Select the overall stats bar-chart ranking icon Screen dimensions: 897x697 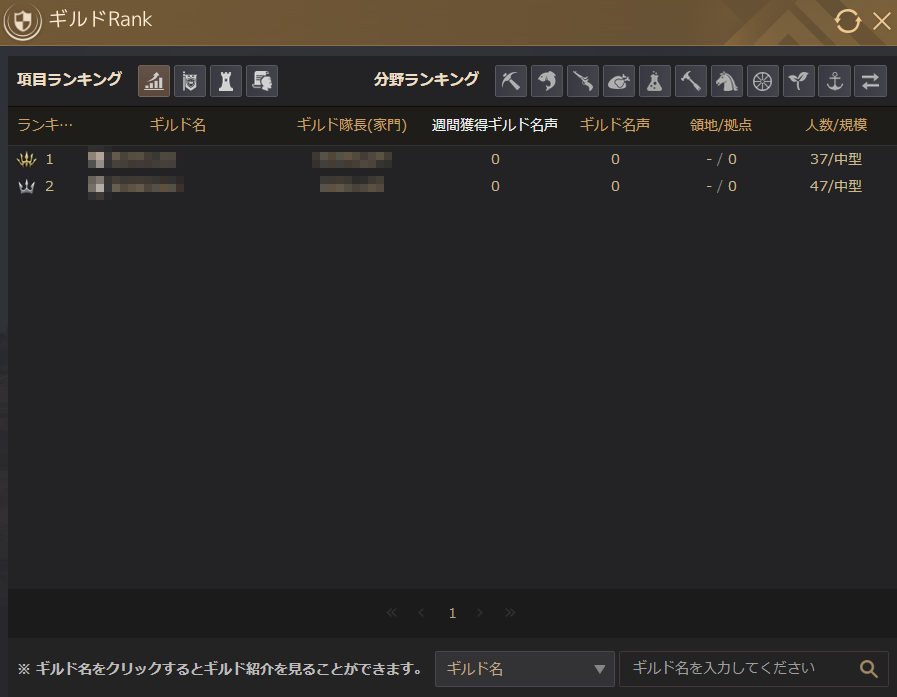click(x=154, y=81)
